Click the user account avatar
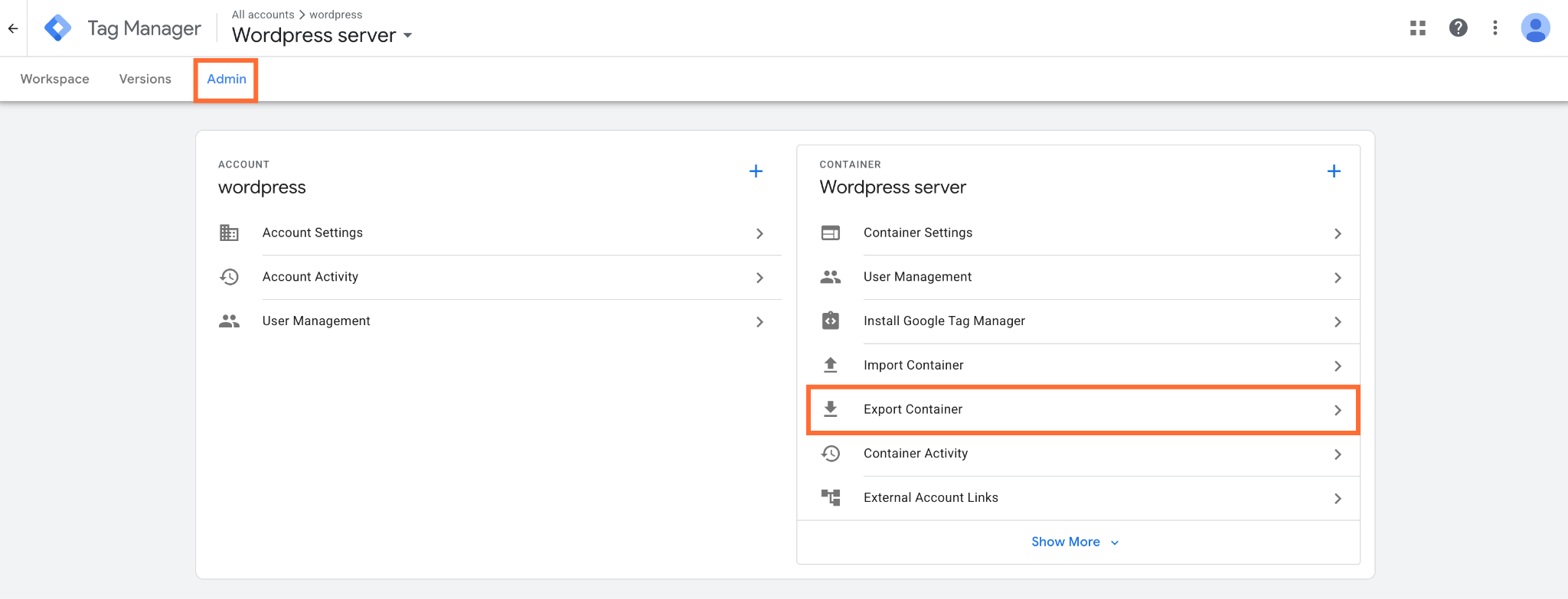1568x599 pixels. pyautogui.click(x=1535, y=28)
